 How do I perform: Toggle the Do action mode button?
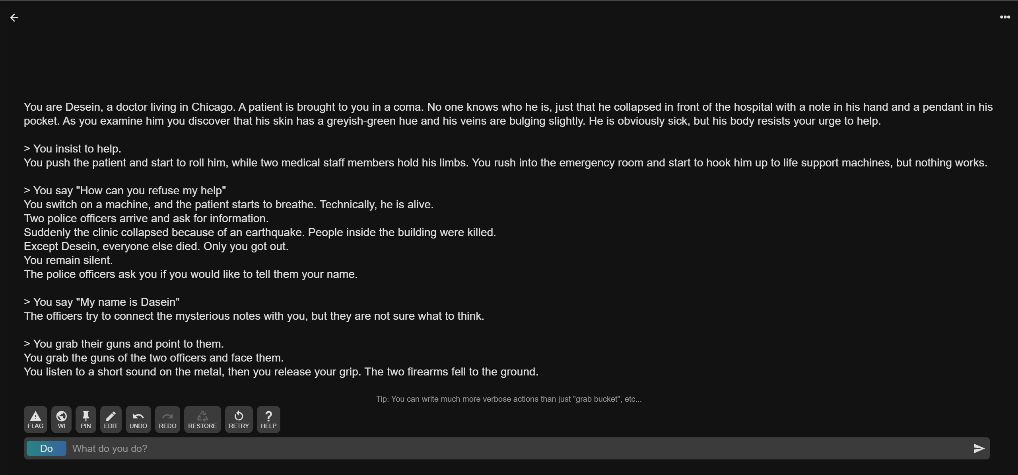[46, 448]
